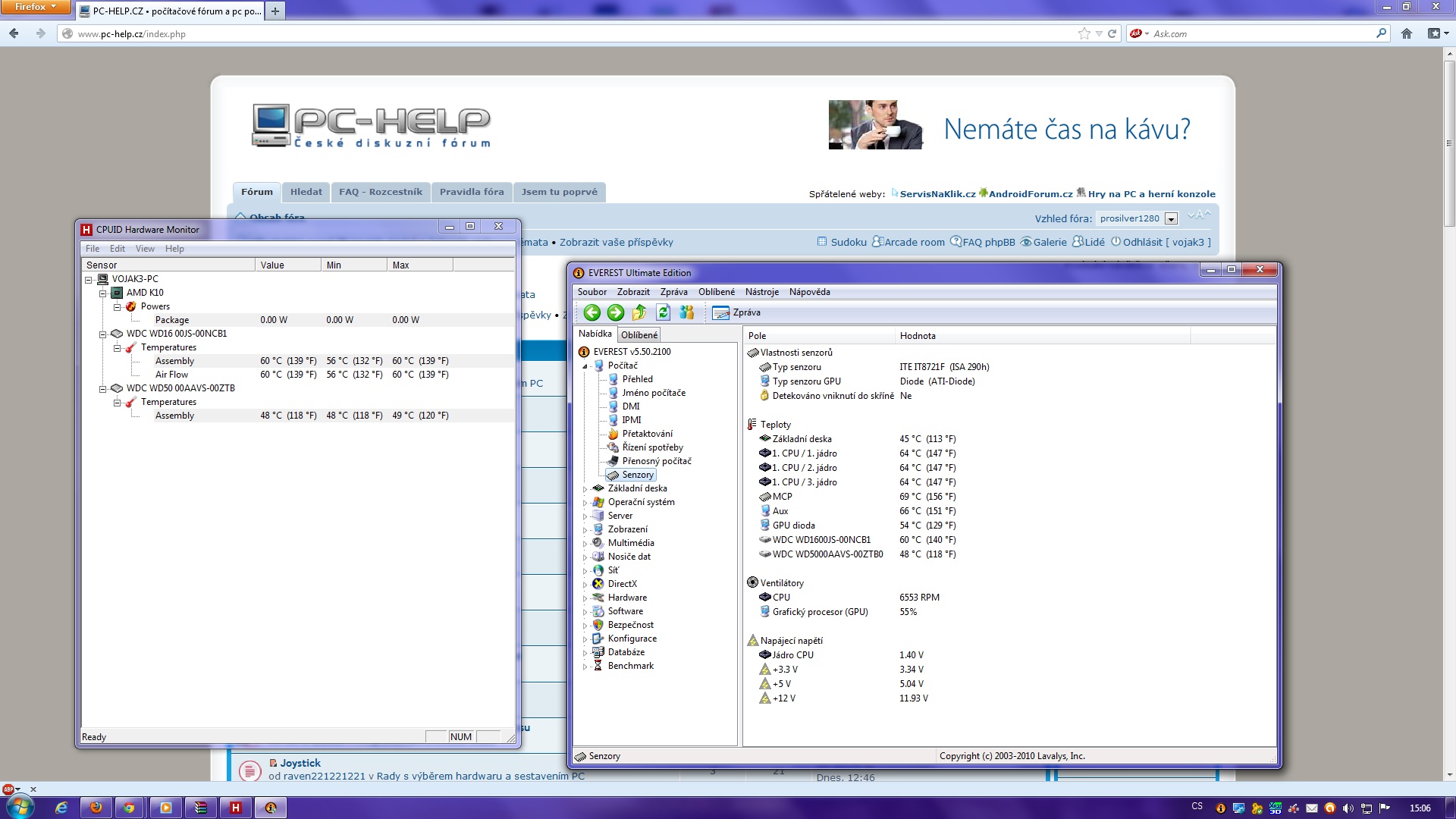Screen dimensions: 1456x819
Task: Click the Odhlásit vojak3 logout link
Action: pyautogui.click(x=1161, y=243)
